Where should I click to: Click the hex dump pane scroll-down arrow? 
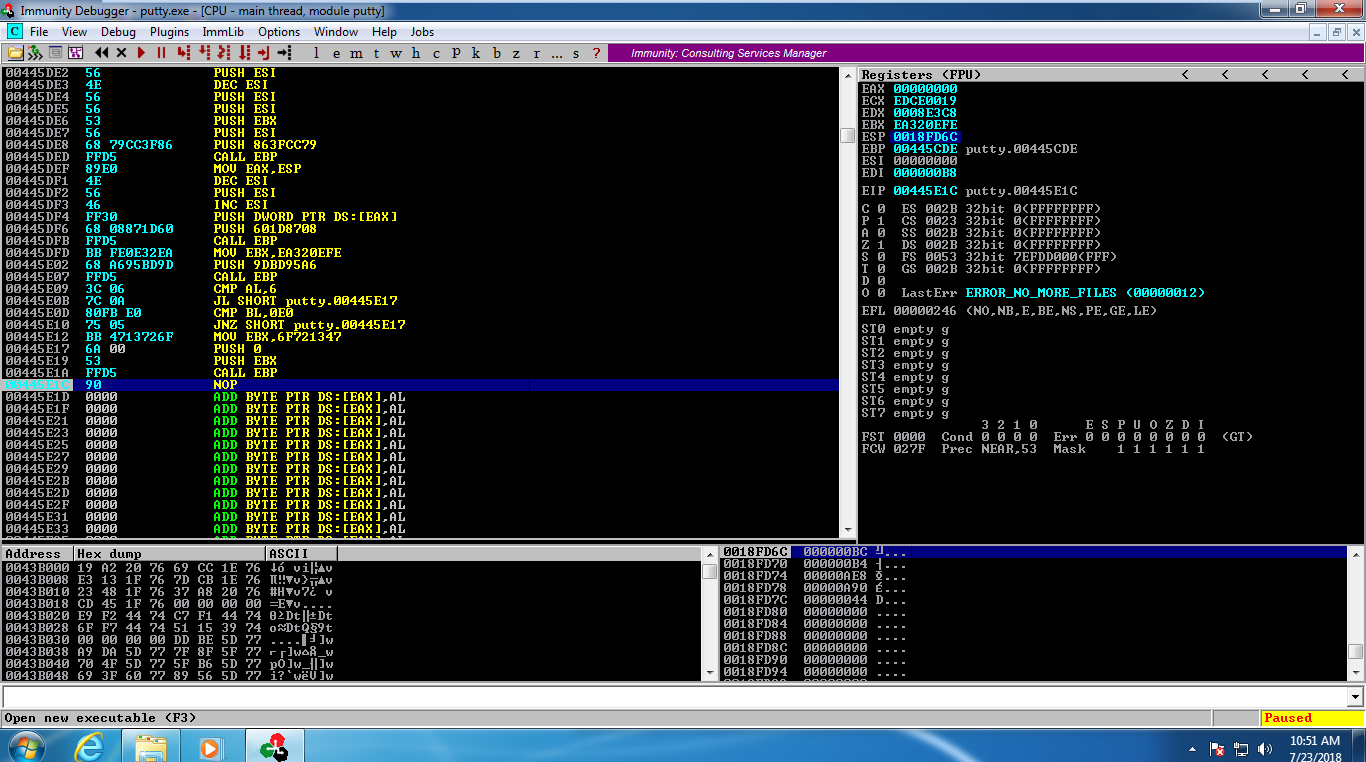(709, 673)
